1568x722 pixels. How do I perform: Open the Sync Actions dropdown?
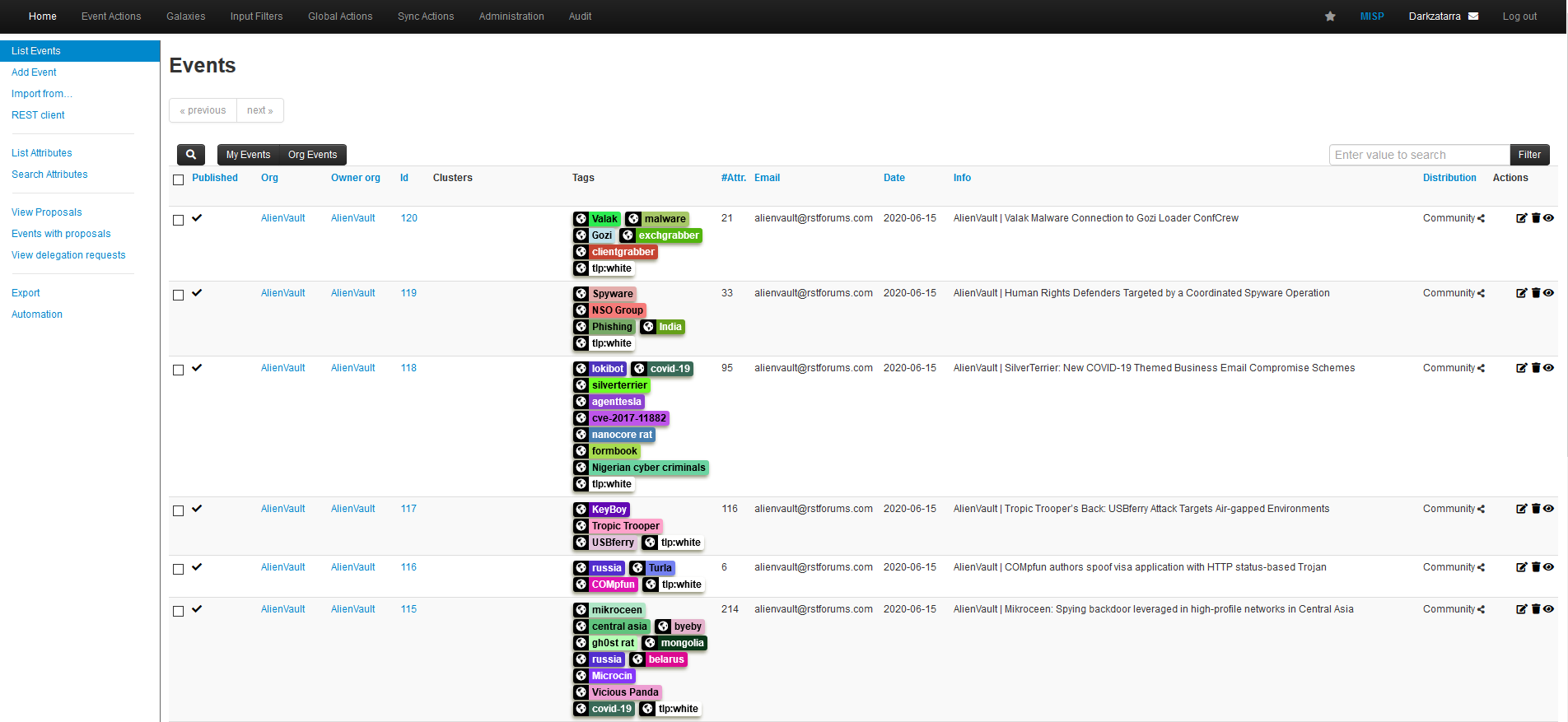(x=425, y=16)
